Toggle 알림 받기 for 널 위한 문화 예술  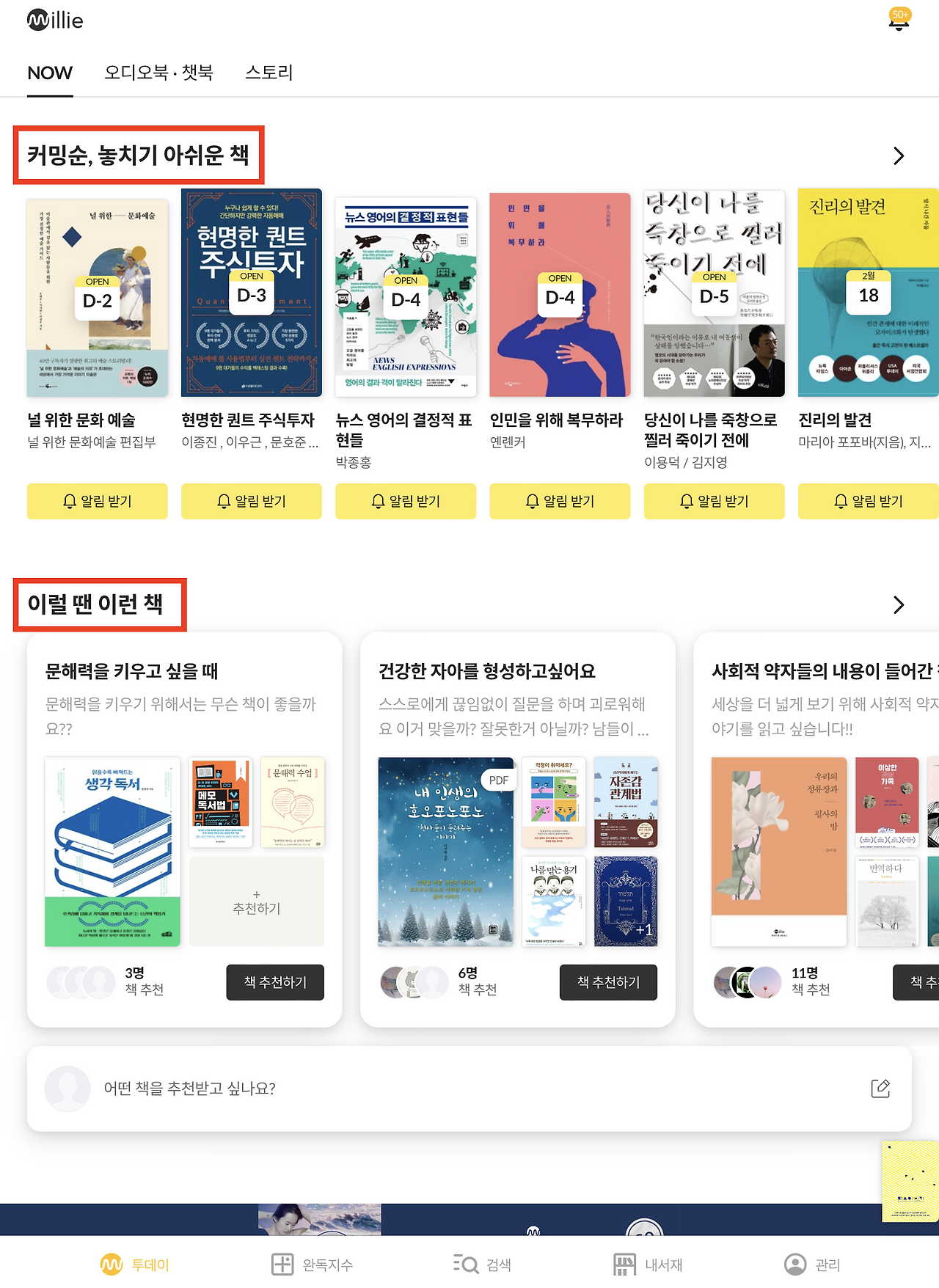click(x=98, y=501)
